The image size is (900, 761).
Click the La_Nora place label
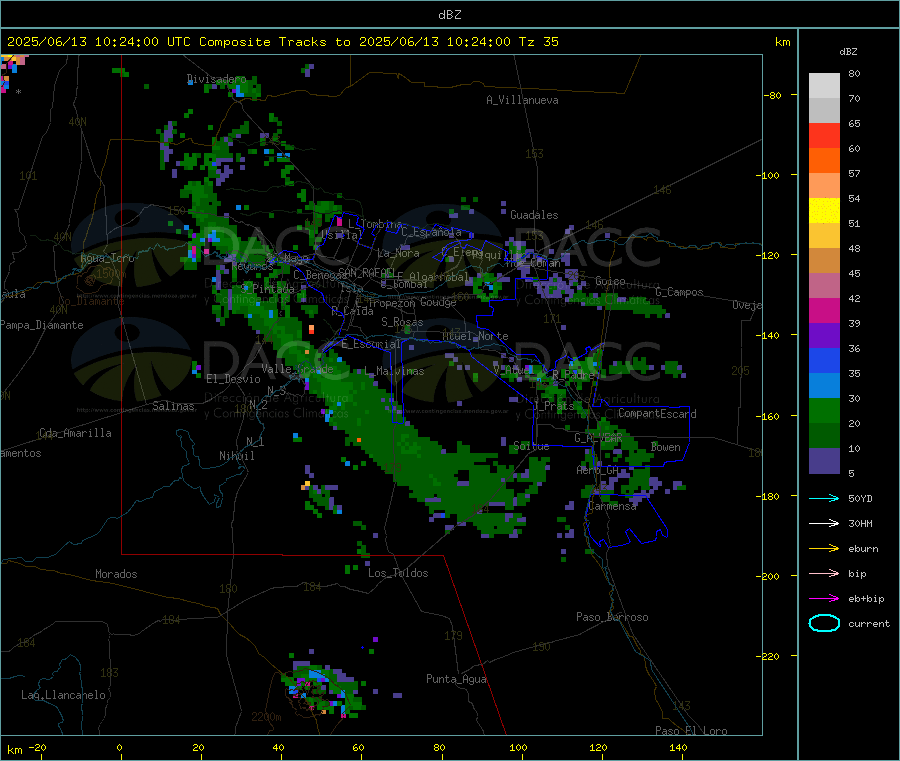(x=398, y=253)
